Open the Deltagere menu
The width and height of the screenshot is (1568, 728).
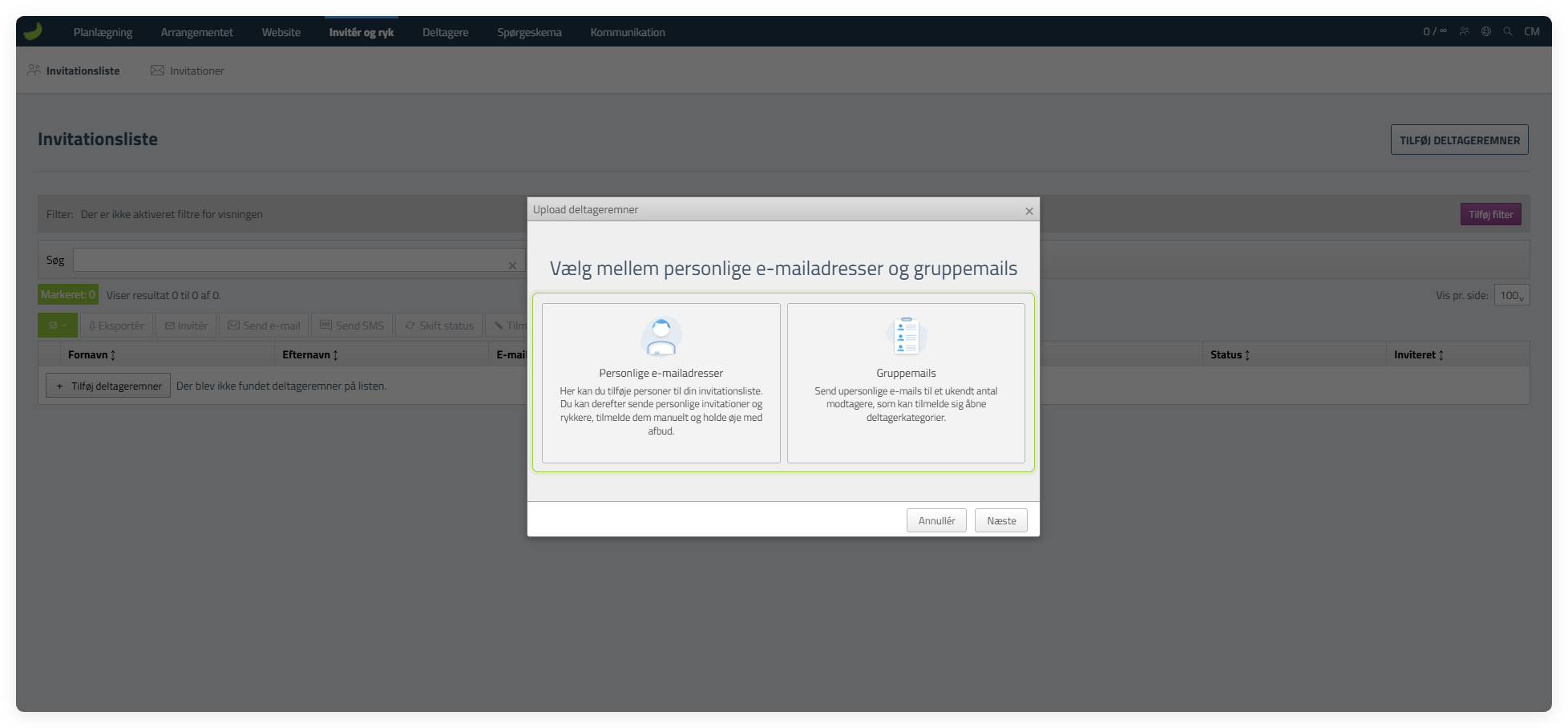[x=446, y=32]
